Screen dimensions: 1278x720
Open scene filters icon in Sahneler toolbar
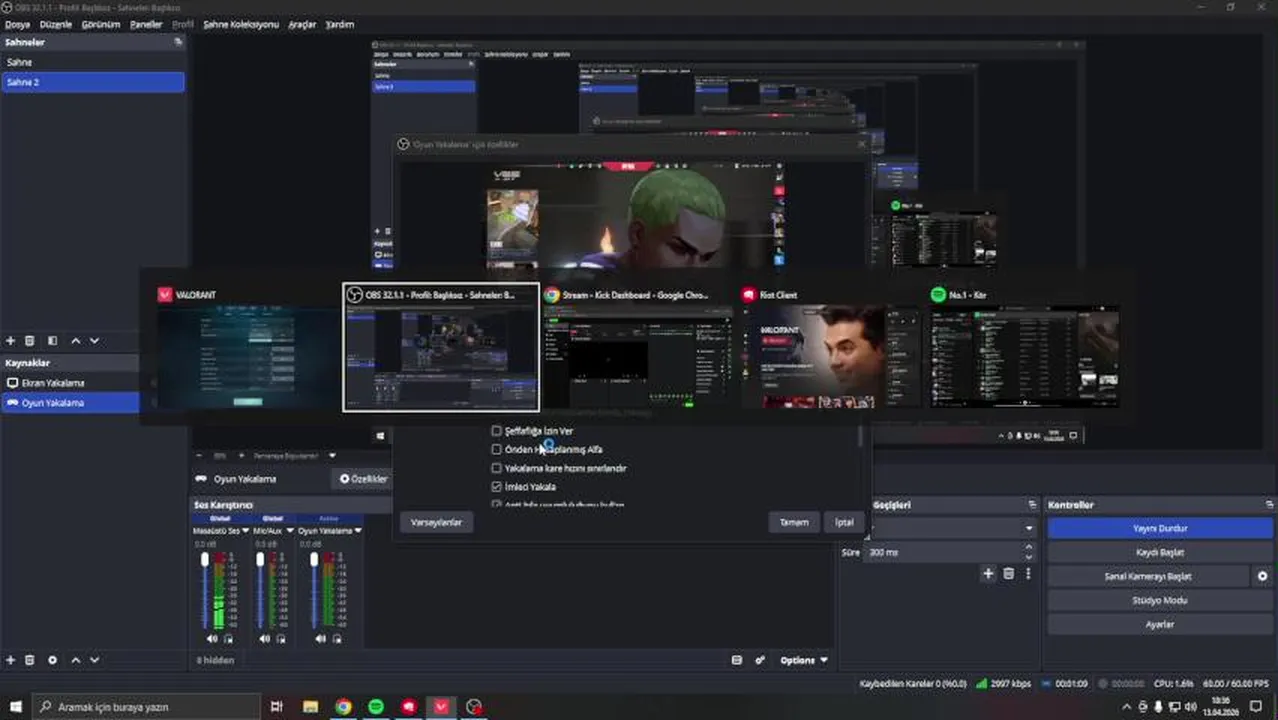[53, 341]
